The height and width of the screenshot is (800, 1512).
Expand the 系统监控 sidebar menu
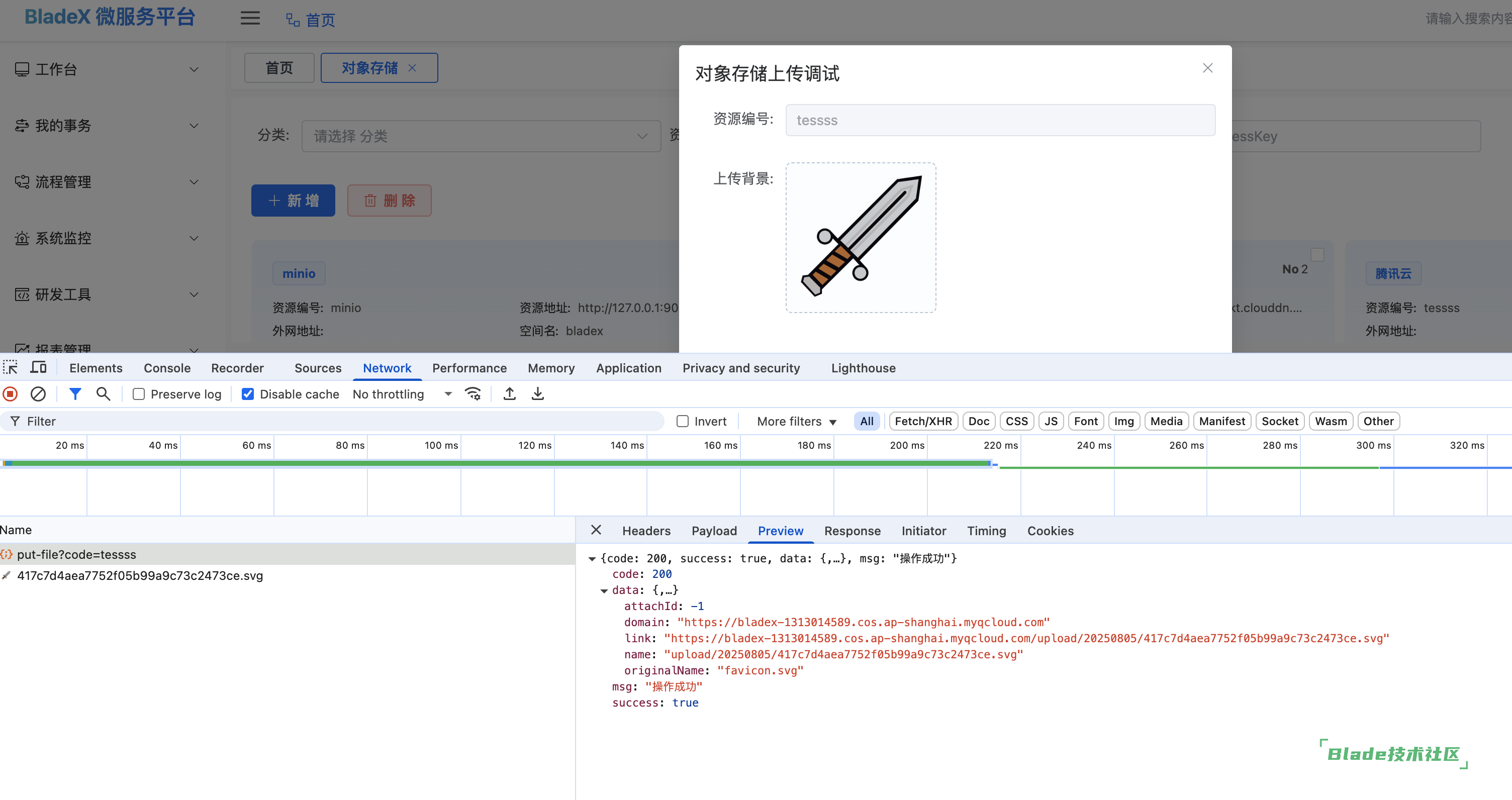[x=194, y=238]
